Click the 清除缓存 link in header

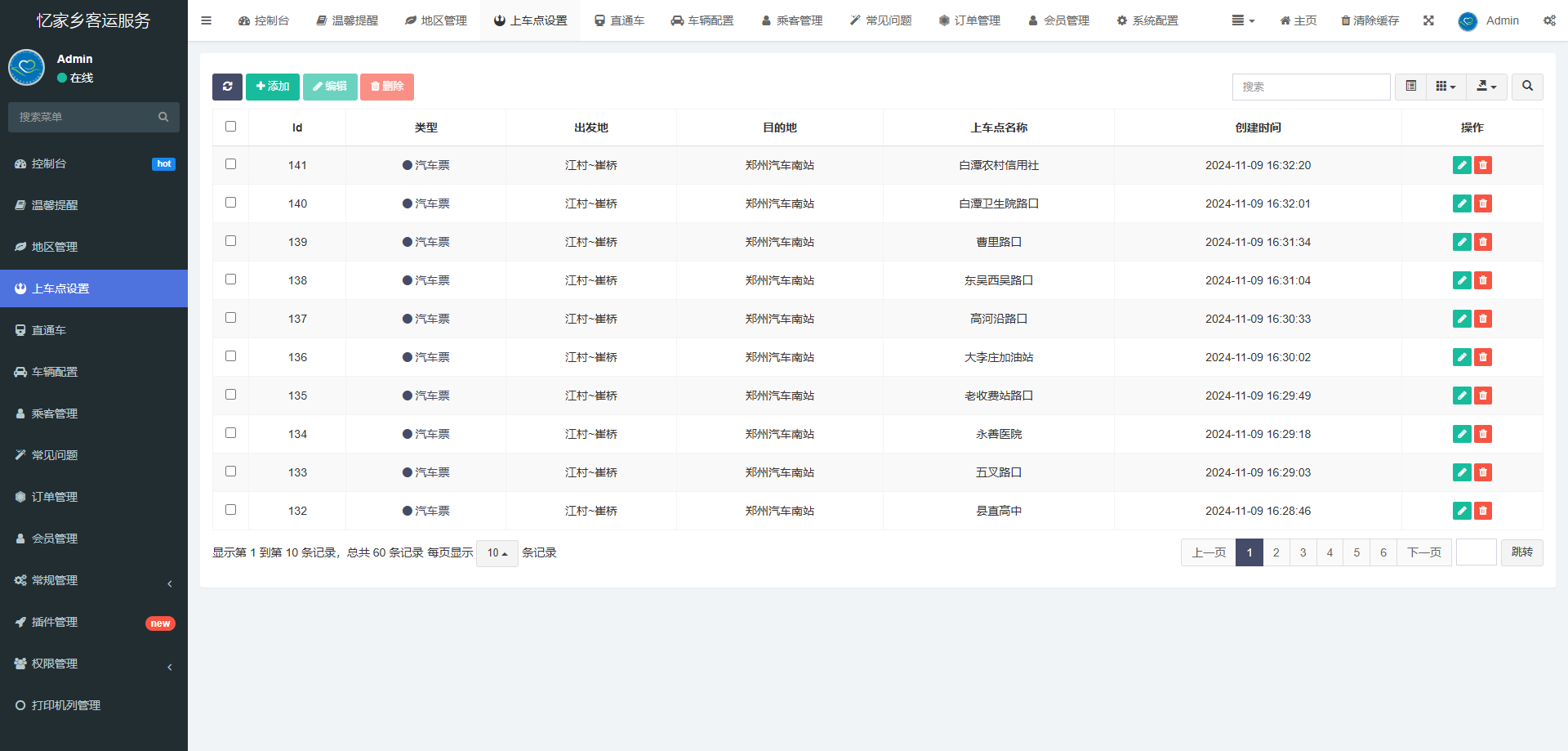[1370, 20]
